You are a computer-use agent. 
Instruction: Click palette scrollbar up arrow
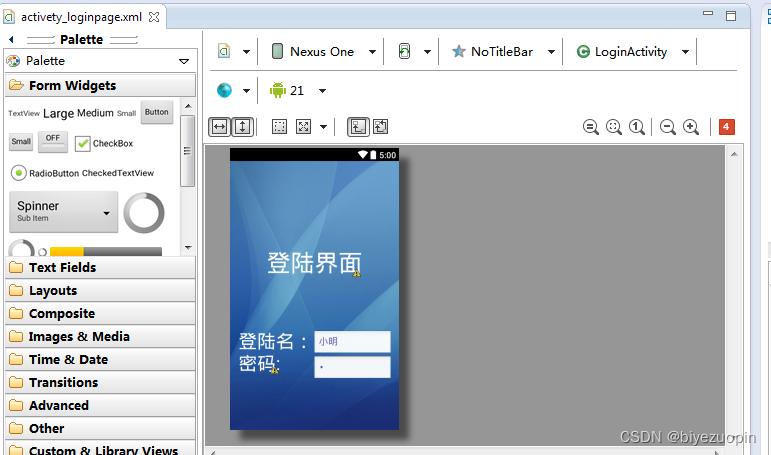click(x=188, y=106)
